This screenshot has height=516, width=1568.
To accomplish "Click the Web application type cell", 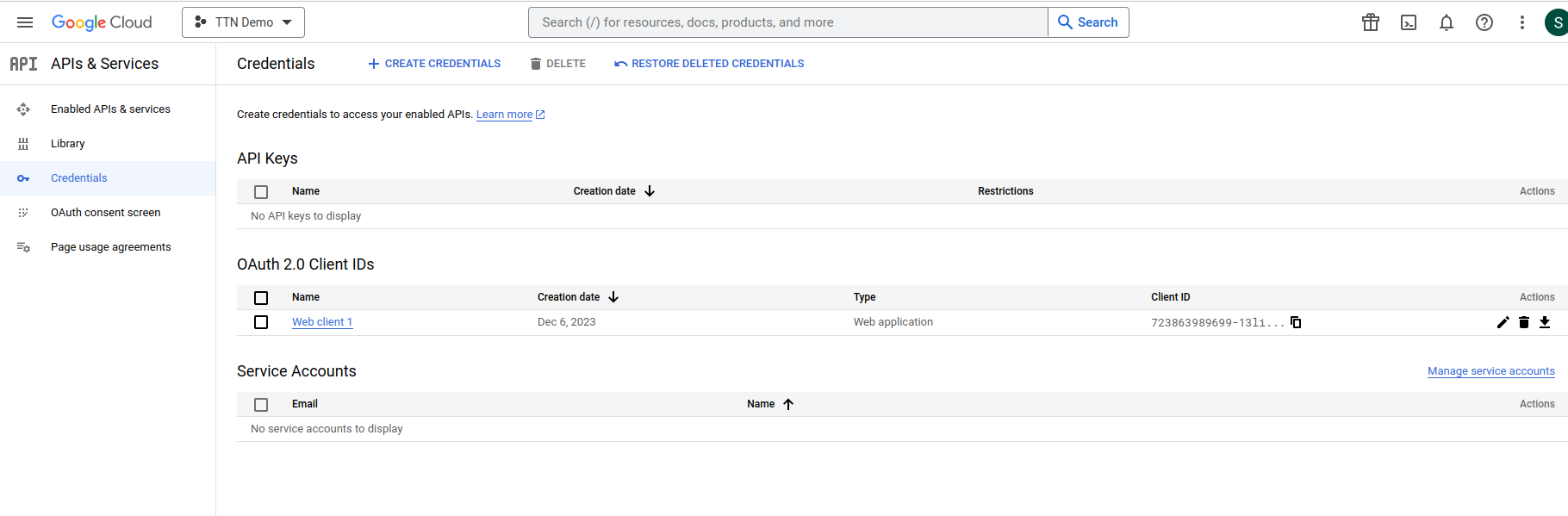I will tap(893, 322).
